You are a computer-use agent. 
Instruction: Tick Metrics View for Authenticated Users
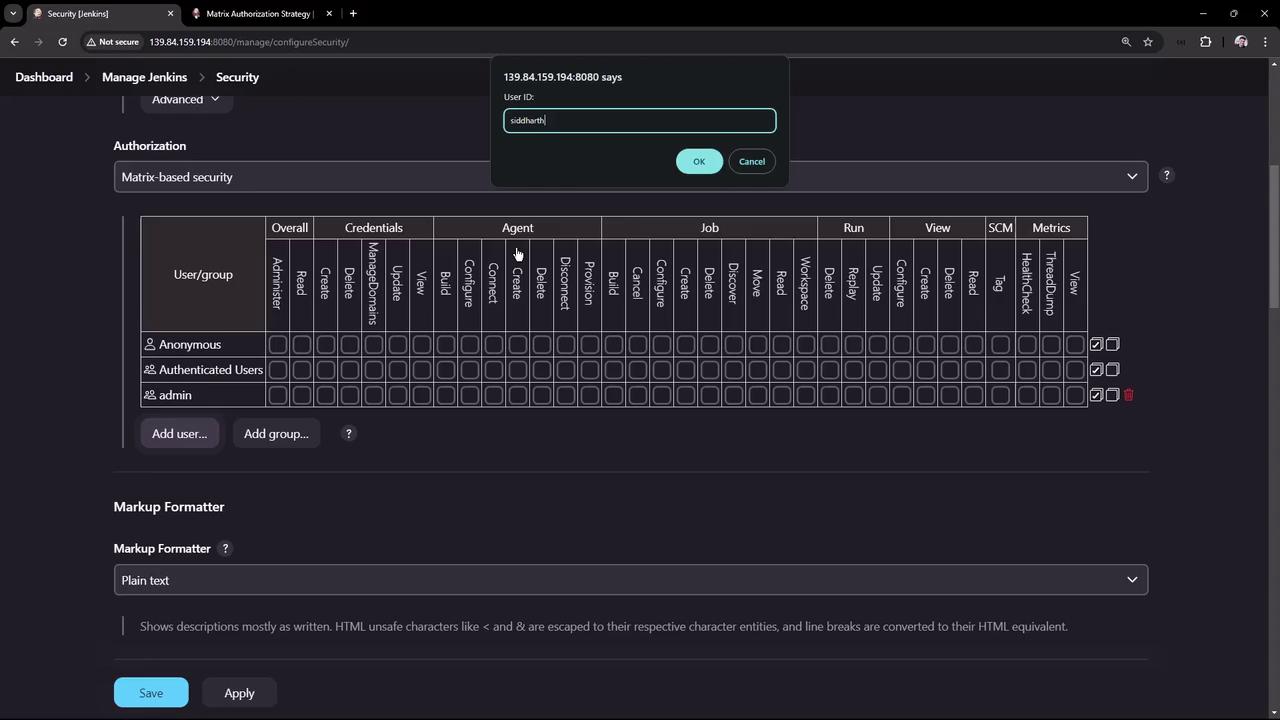click(x=1075, y=370)
